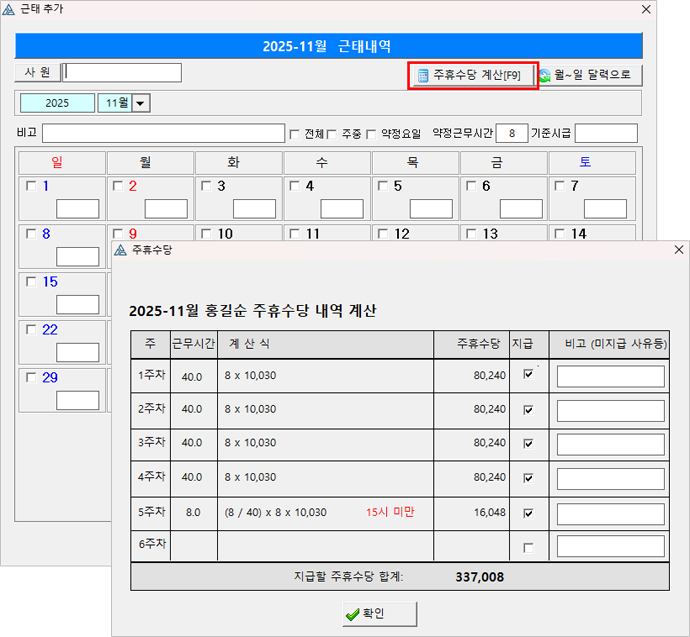Screen dimensions: 690x637
Task: Check the day 8 checkbox in calendar
Action: pos(31,234)
